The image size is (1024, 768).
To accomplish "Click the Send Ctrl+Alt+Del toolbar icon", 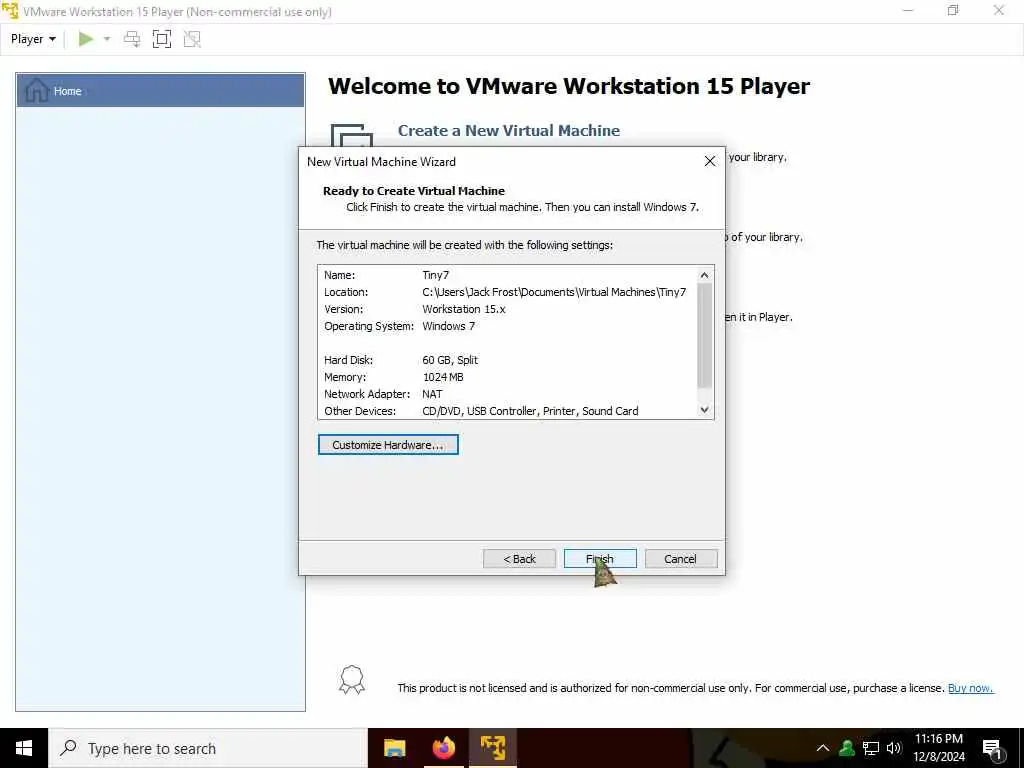I will pyautogui.click(x=132, y=39).
